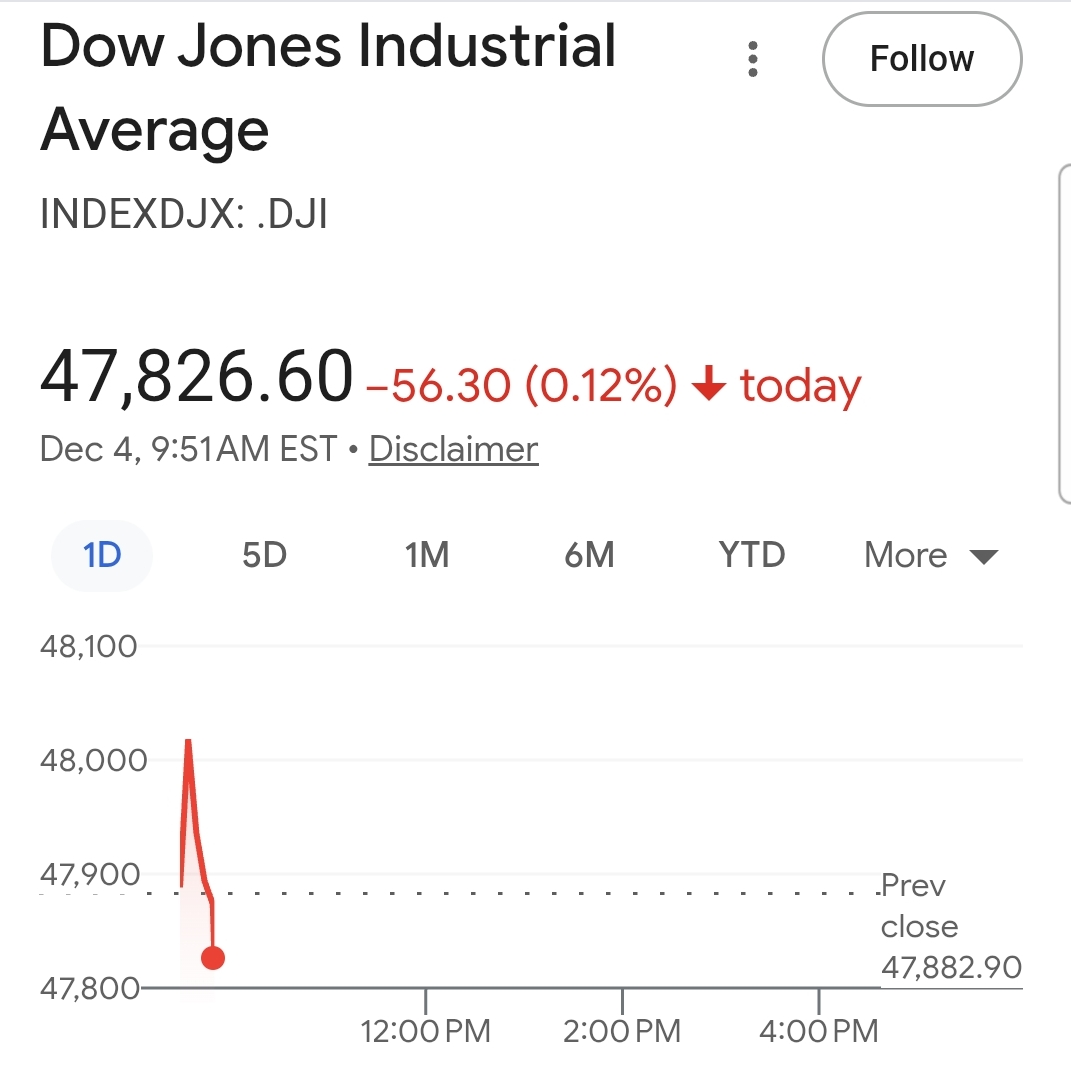Click the 4:00 PM time axis marker
This screenshot has height=1089, width=1071.
(819, 1030)
